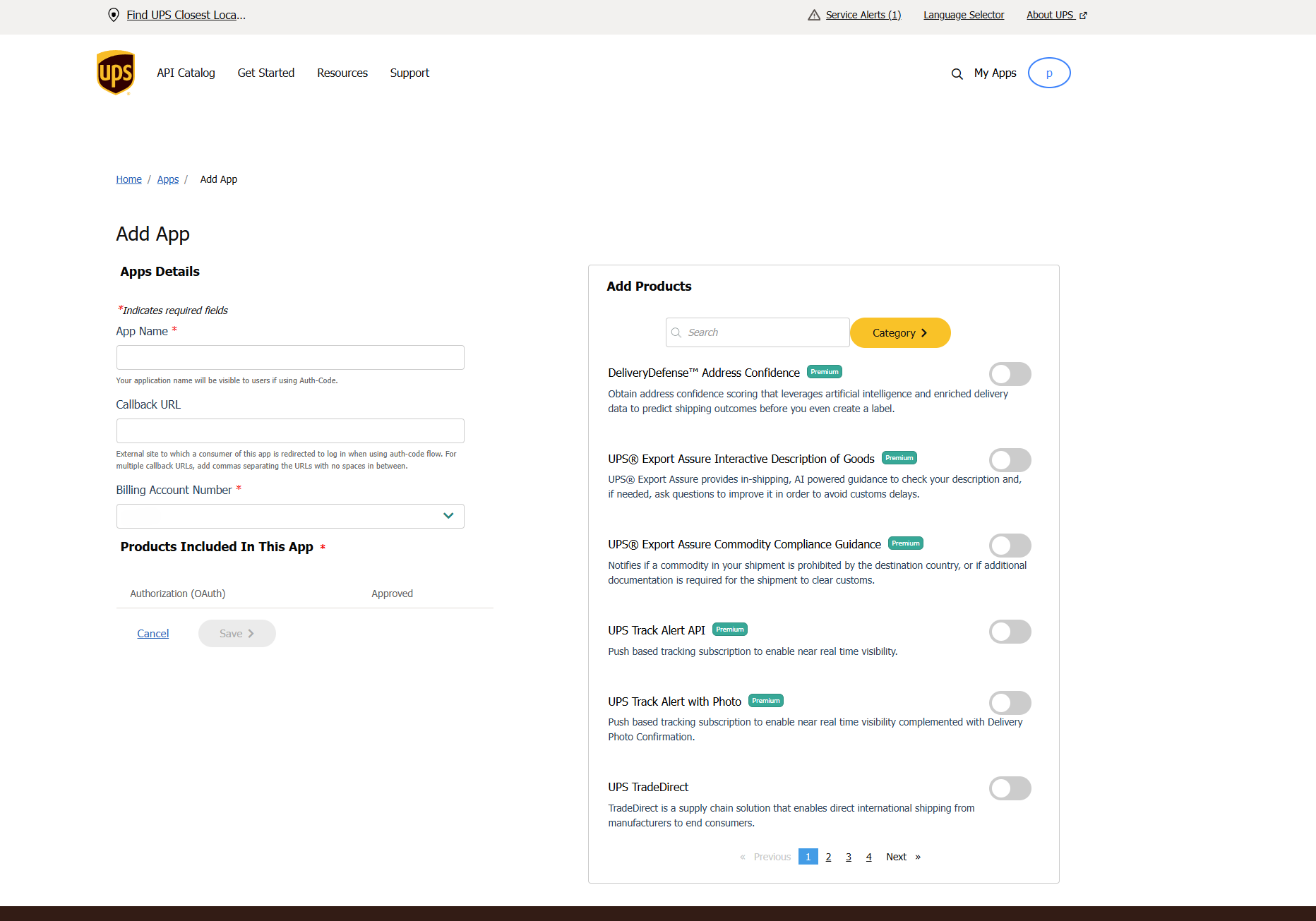Open the Get Started menu
The height and width of the screenshot is (921, 1316).
tap(266, 73)
